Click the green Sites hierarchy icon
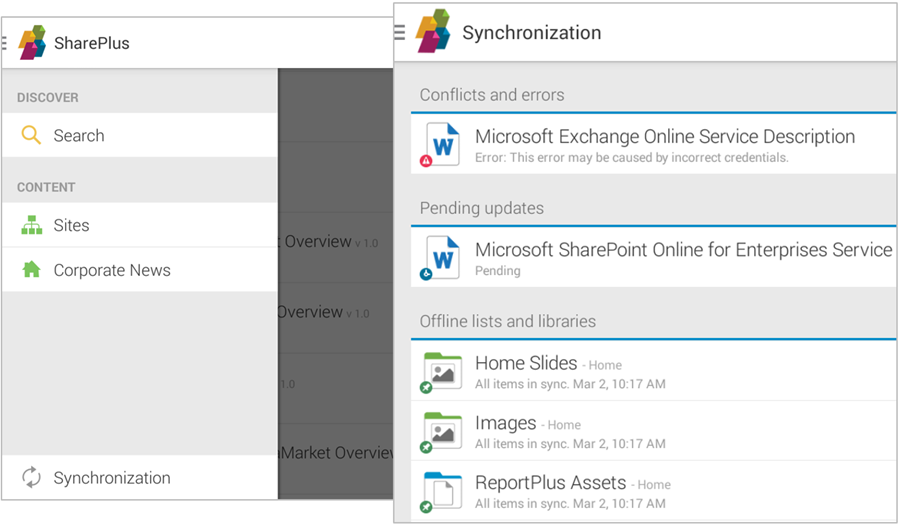The image size is (900, 525). click(32, 226)
